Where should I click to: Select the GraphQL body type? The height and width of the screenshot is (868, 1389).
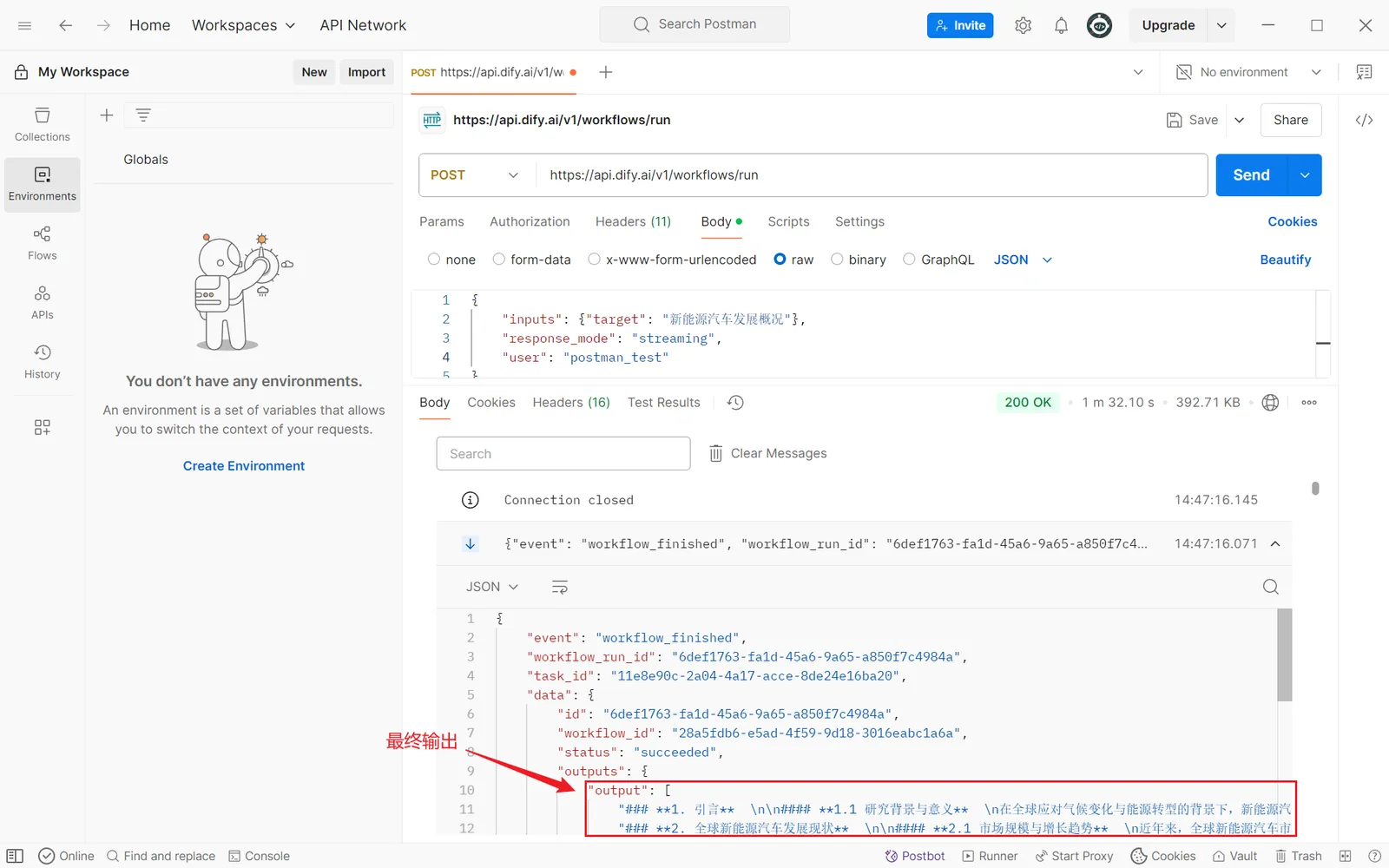click(909, 260)
